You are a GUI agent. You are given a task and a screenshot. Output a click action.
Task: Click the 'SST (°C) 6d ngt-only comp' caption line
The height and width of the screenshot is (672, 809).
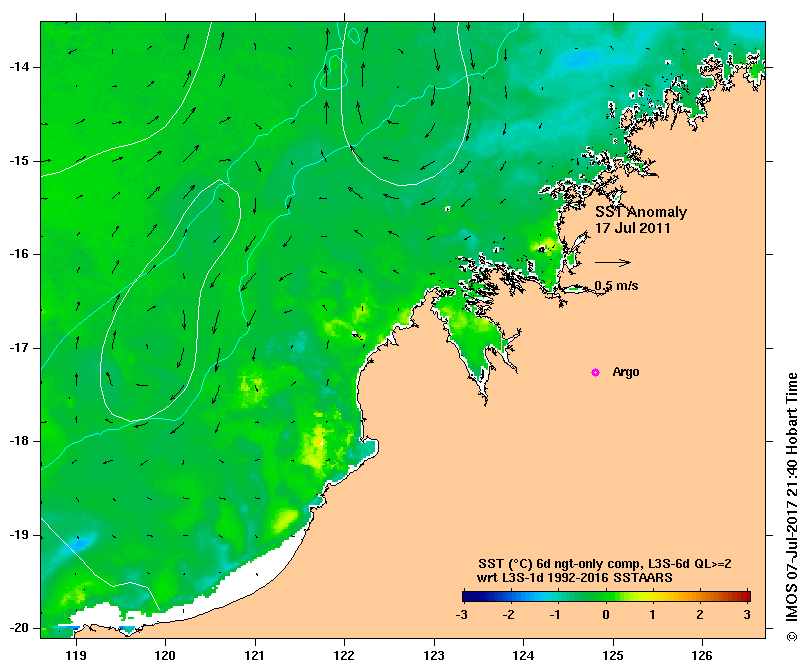tap(605, 564)
